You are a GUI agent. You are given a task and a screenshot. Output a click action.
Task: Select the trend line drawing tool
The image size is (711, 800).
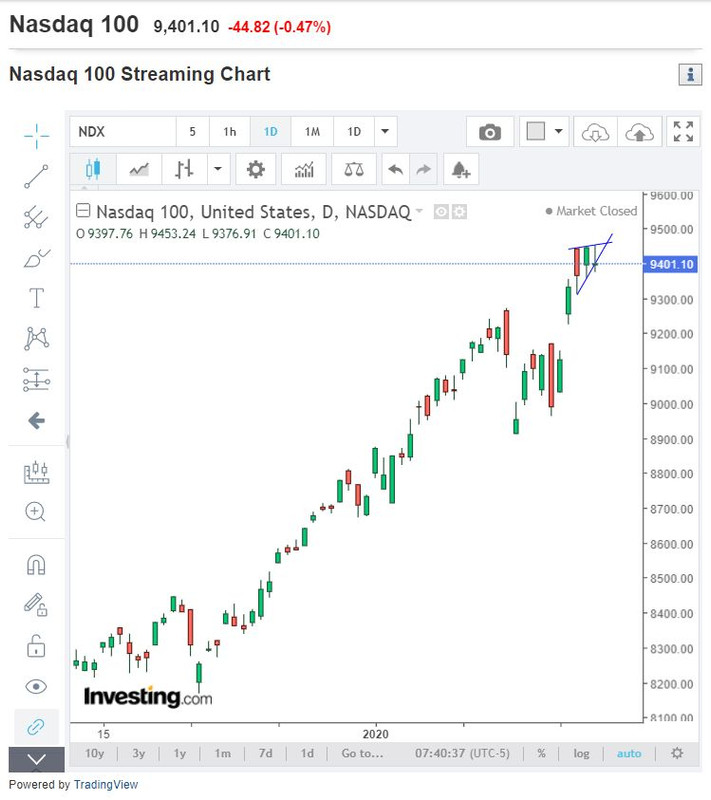coord(36,176)
